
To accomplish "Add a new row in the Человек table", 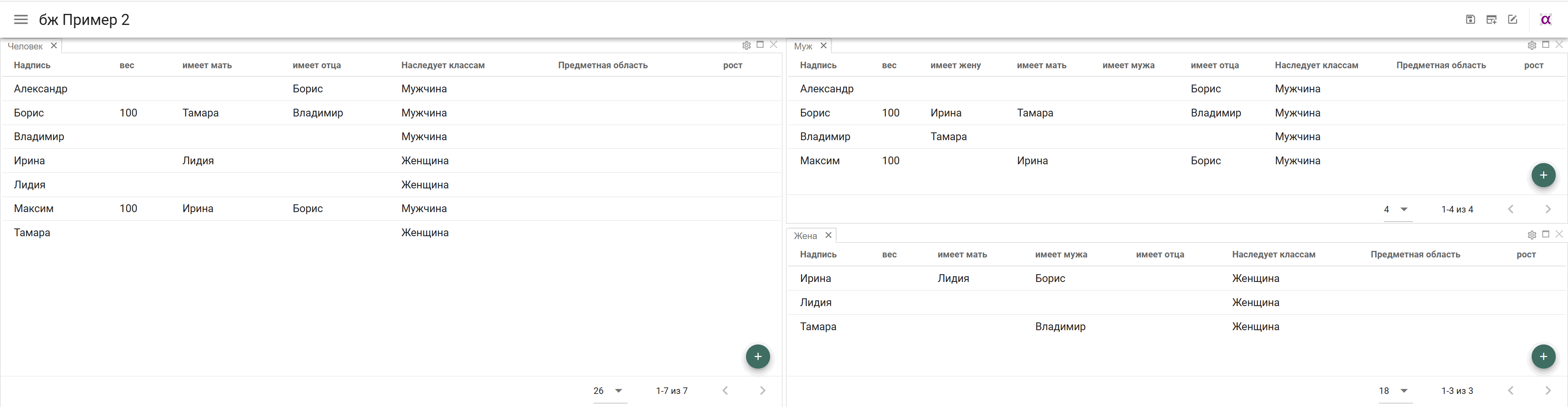I will point(758,356).
